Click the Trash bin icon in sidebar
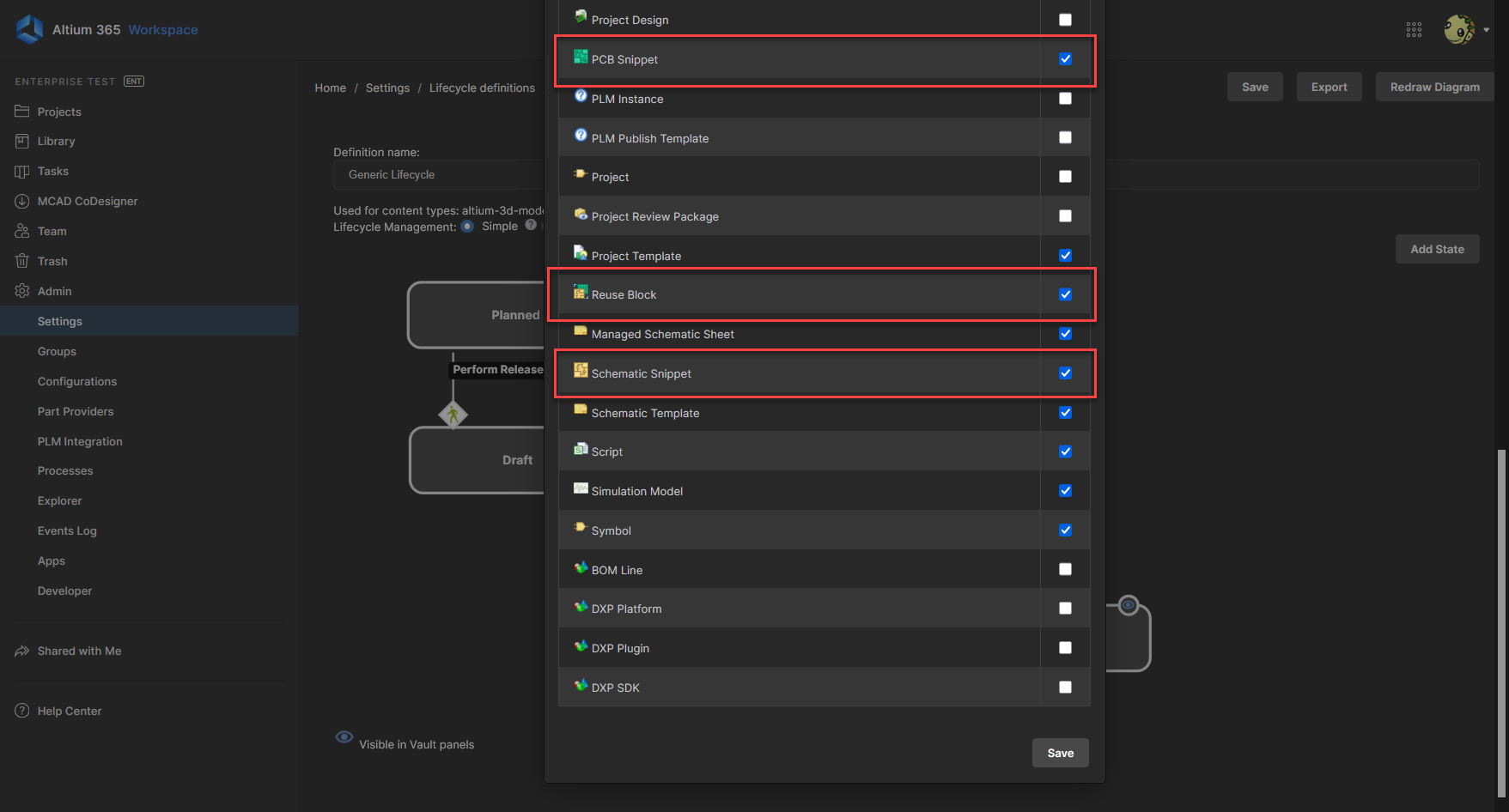Viewport: 1509px width, 812px height. [x=22, y=261]
